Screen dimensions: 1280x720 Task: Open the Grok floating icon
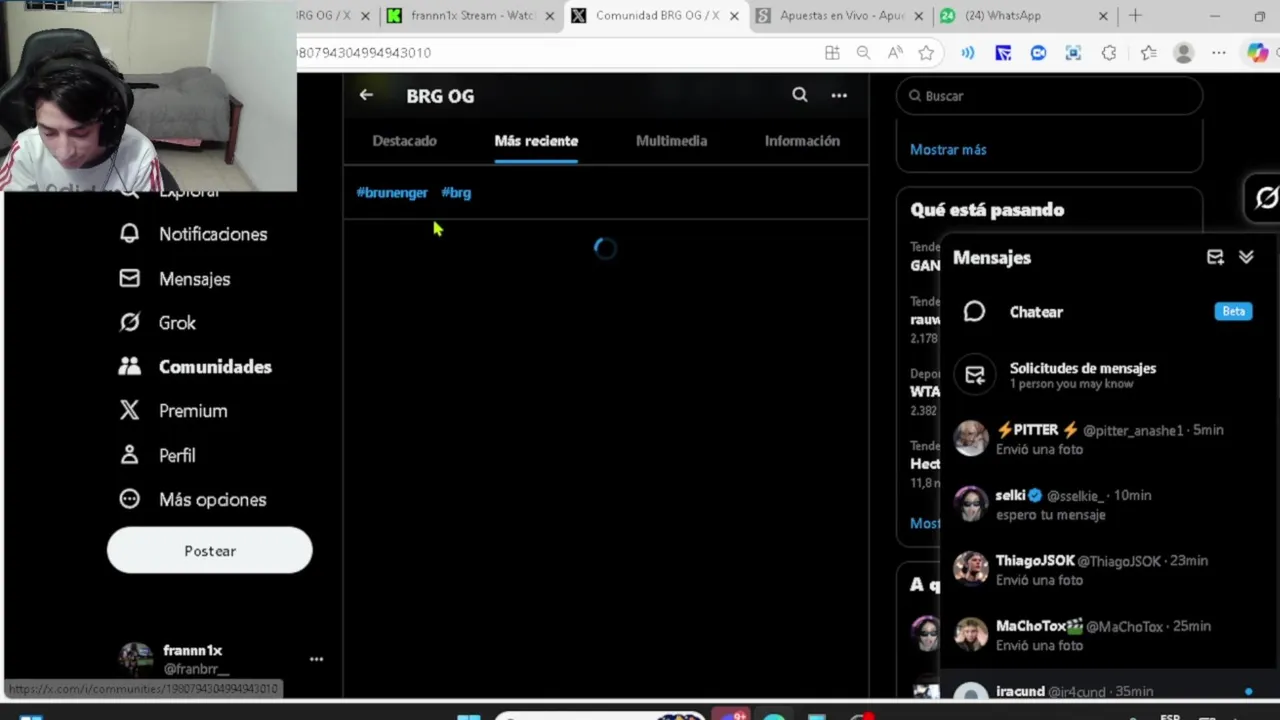pos(1265,198)
